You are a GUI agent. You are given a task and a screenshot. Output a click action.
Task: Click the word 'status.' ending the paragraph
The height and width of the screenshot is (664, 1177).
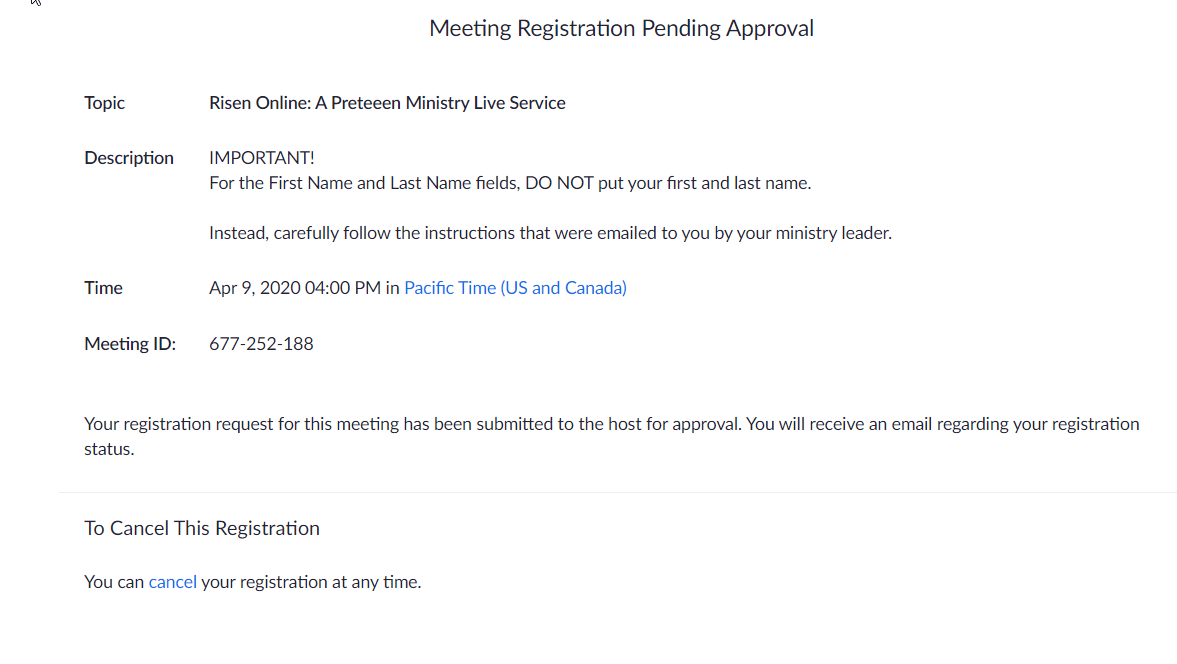[x=109, y=449]
